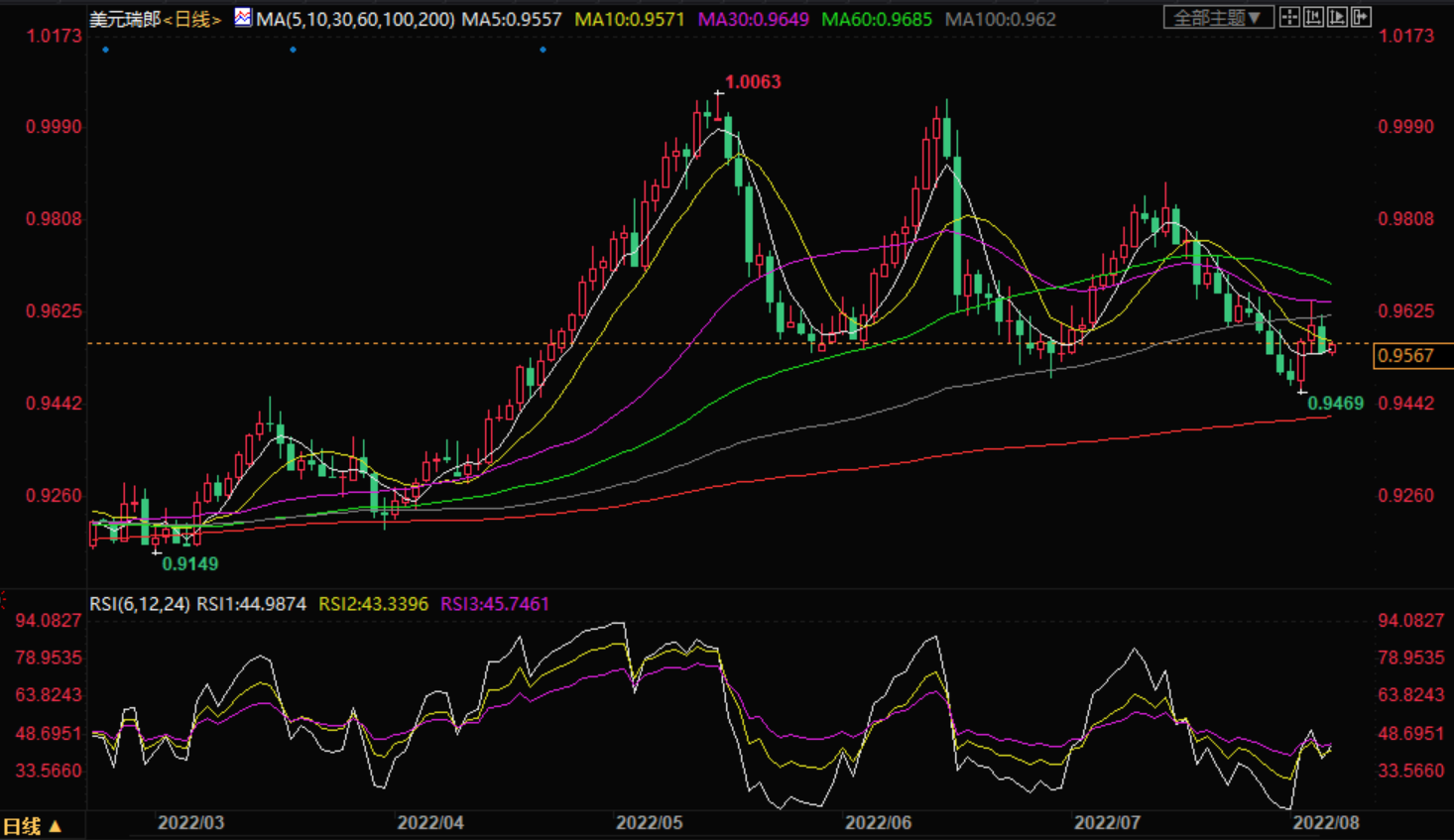The width and height of the screenshot is (1454, 840).
Task: Click the 1.0063 high price label
Action: coord(753,82)
